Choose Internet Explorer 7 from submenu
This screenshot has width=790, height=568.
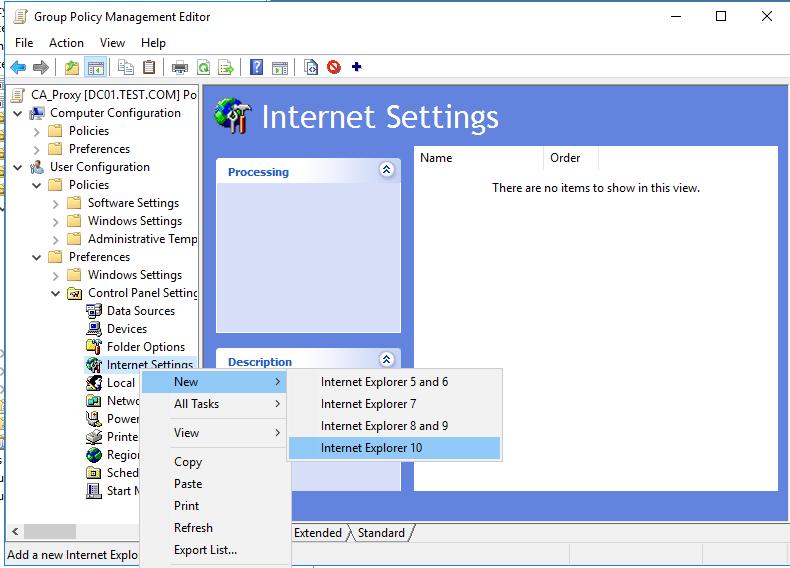coord(394,404)
